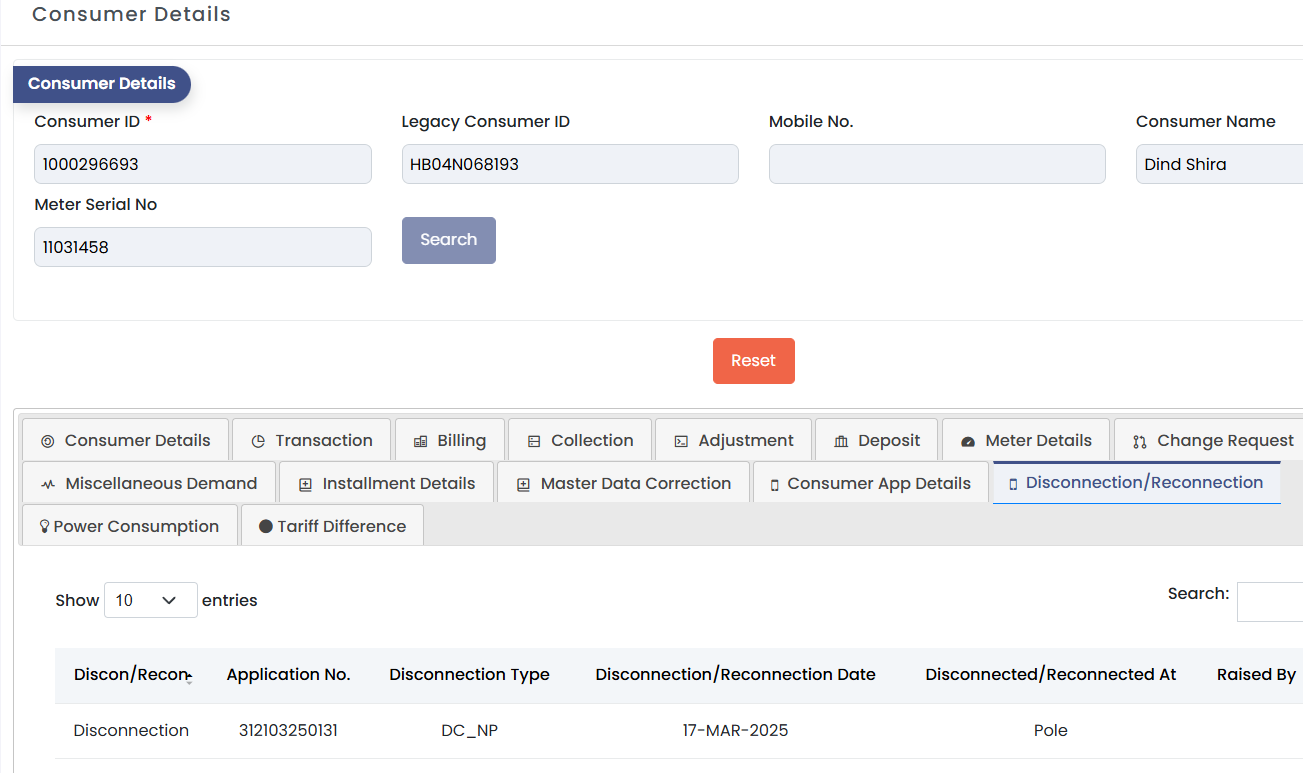
Task: Open the Show entries count dropdown
Action: [150, 600]
